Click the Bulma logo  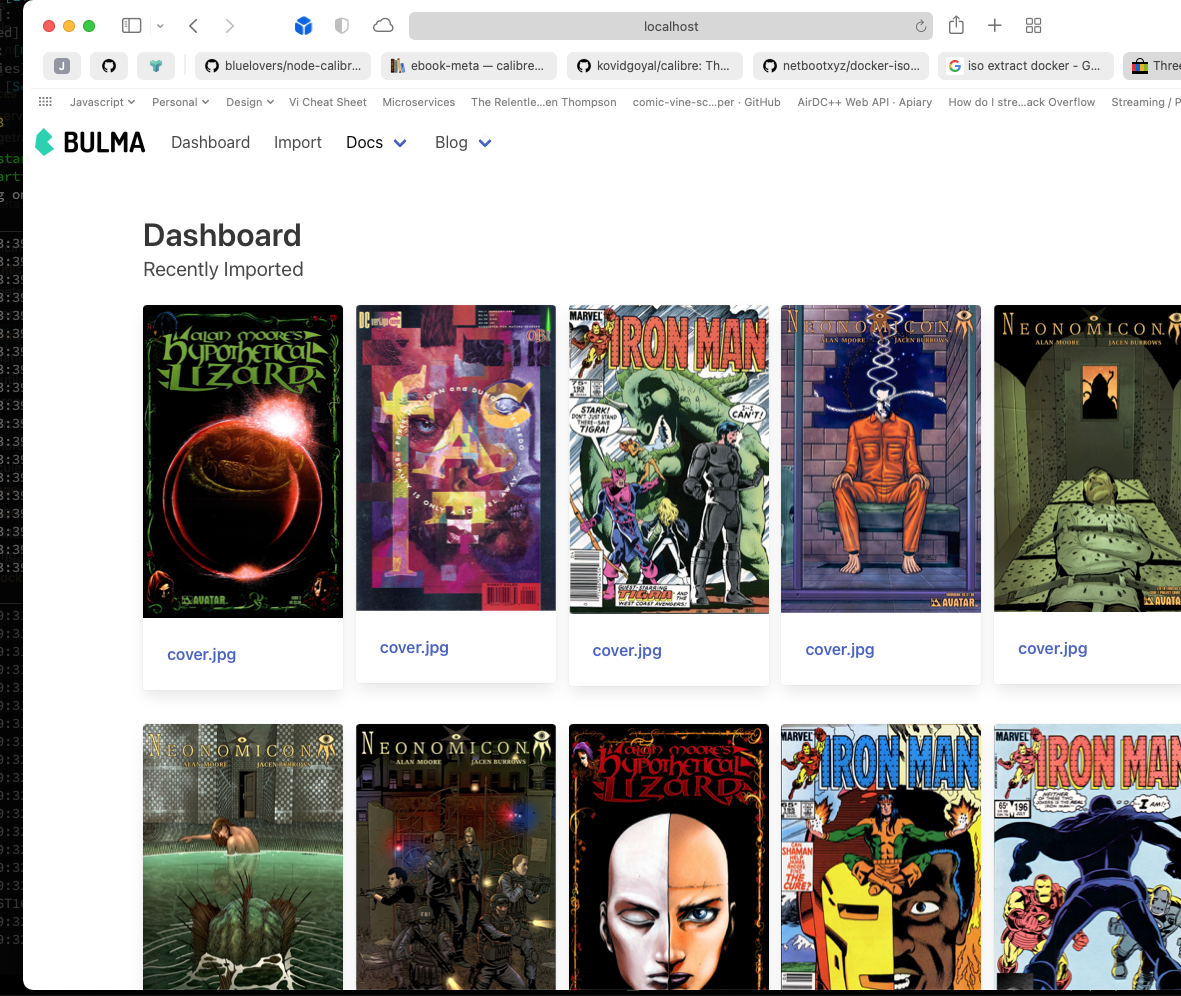click(x=90, y=142)
